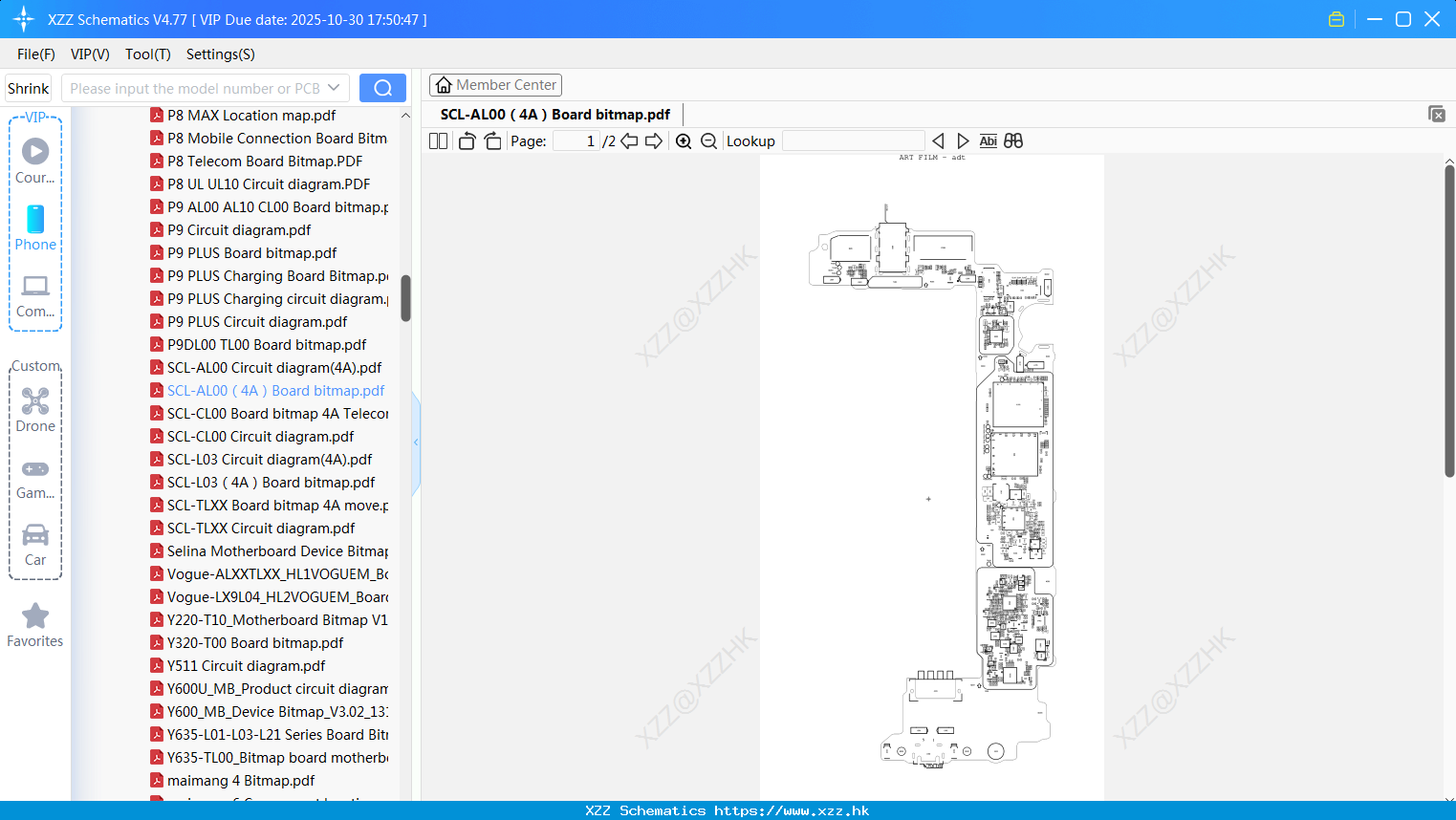The width and height of the screenshot is (1456, 820).
Task: Open the Settings(S) menu
Action: [221, 54]
